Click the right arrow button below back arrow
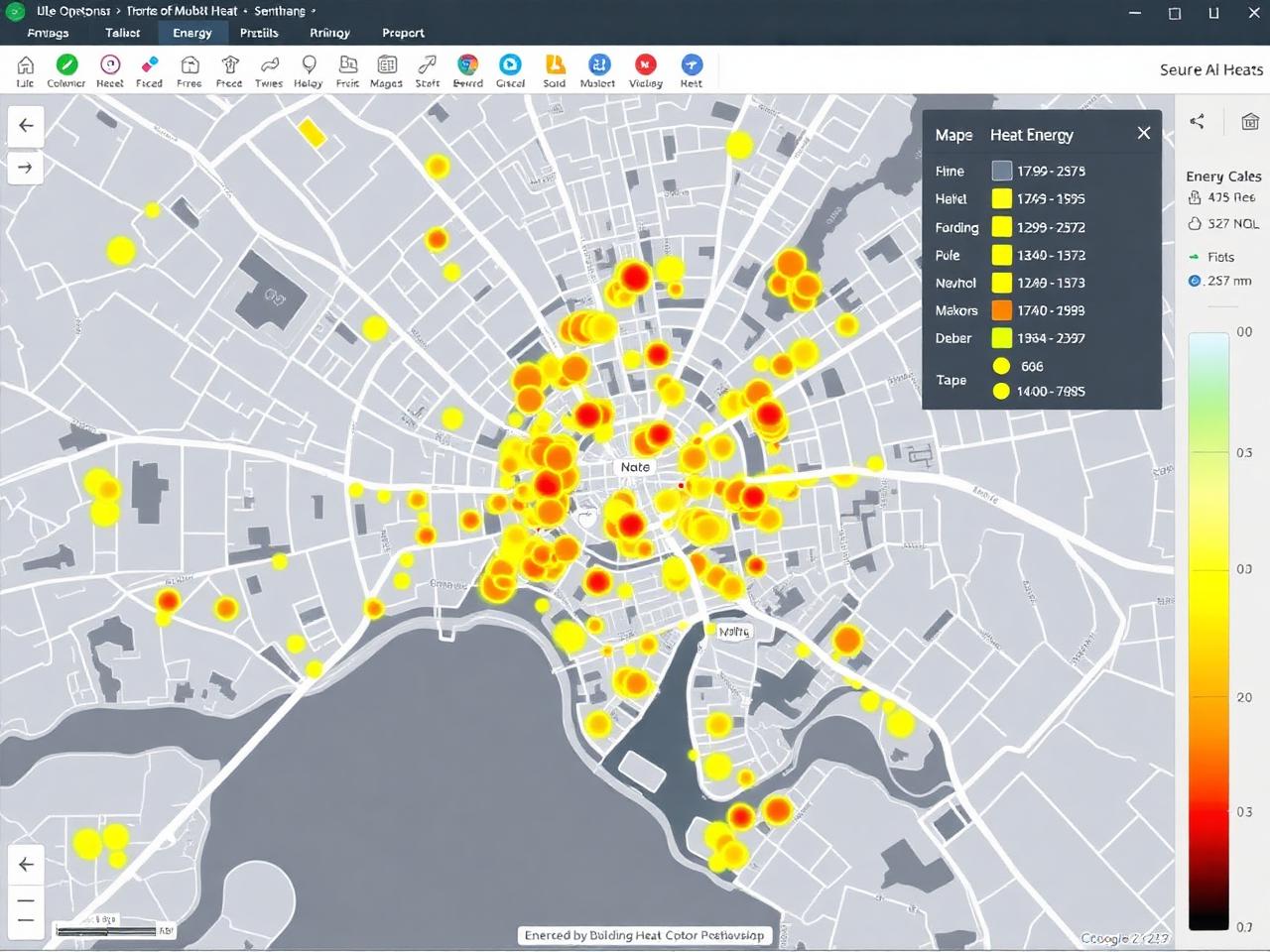Image resolution: width=1270 pixels, height=952 pixels. (x=26, y=168)
